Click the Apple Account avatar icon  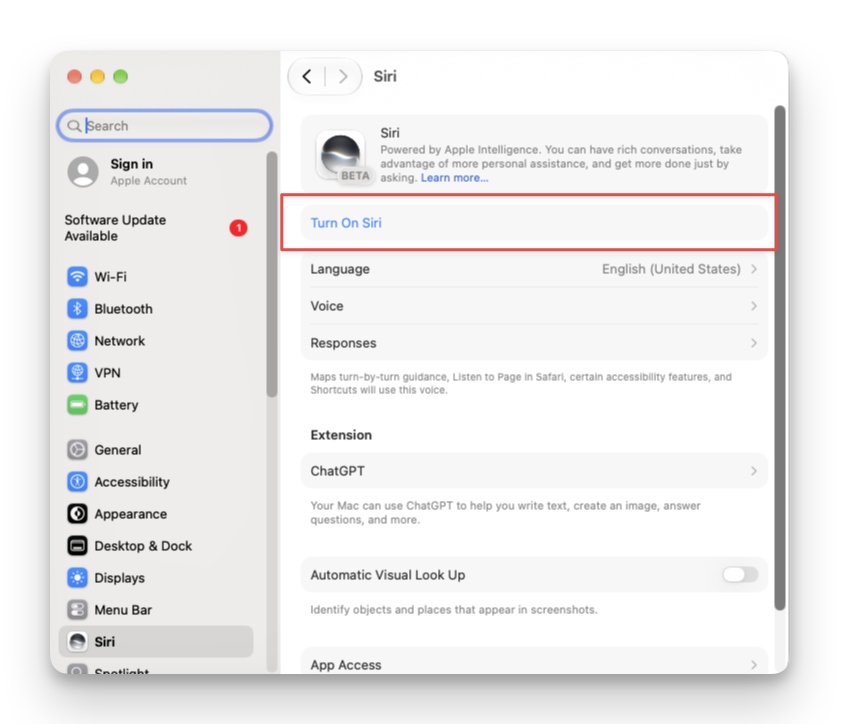point(83,172)
